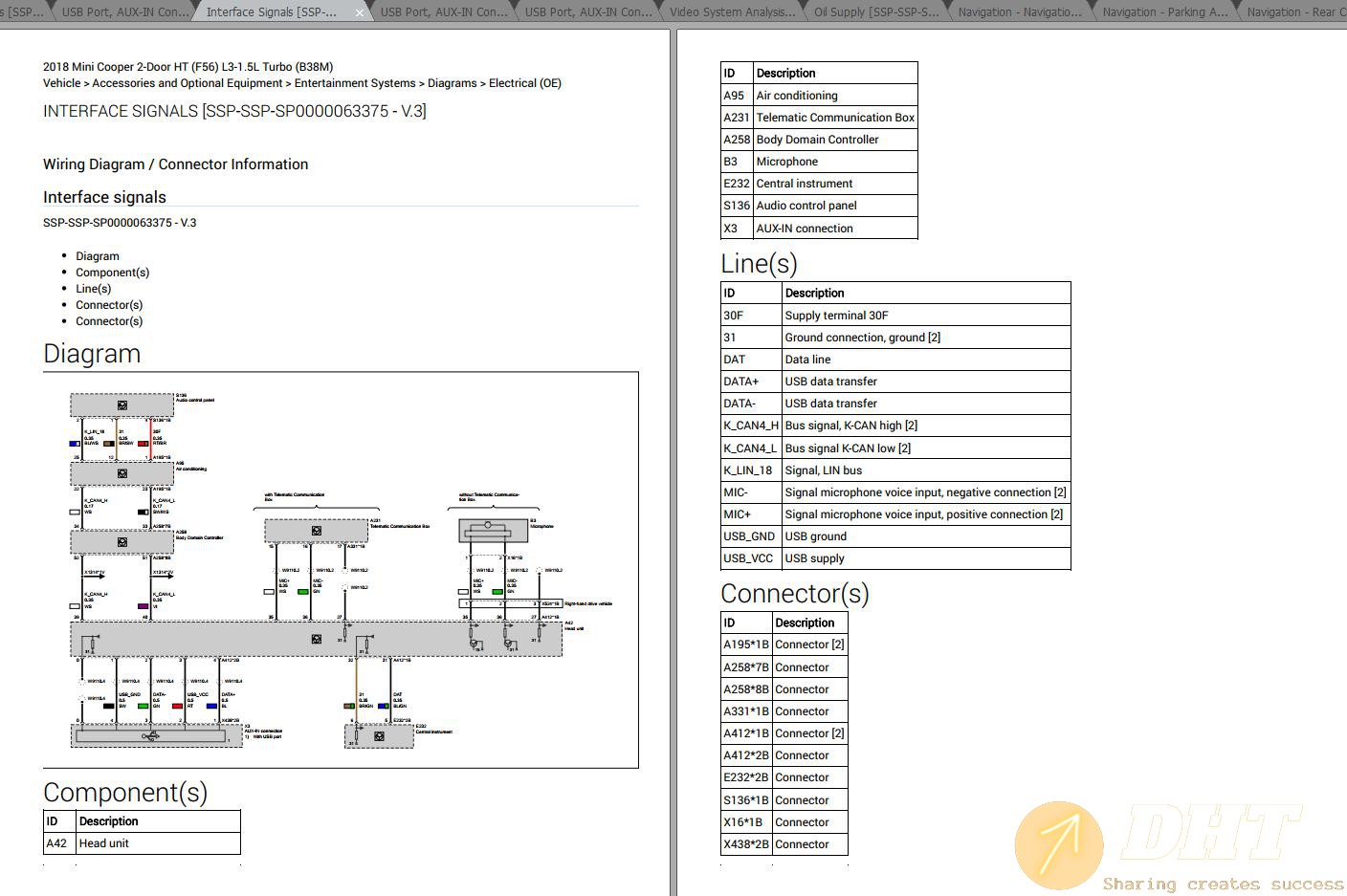Click the Vehicle breadcrumb link
This screenshot has width=1347, height=896.
point(62,83)
